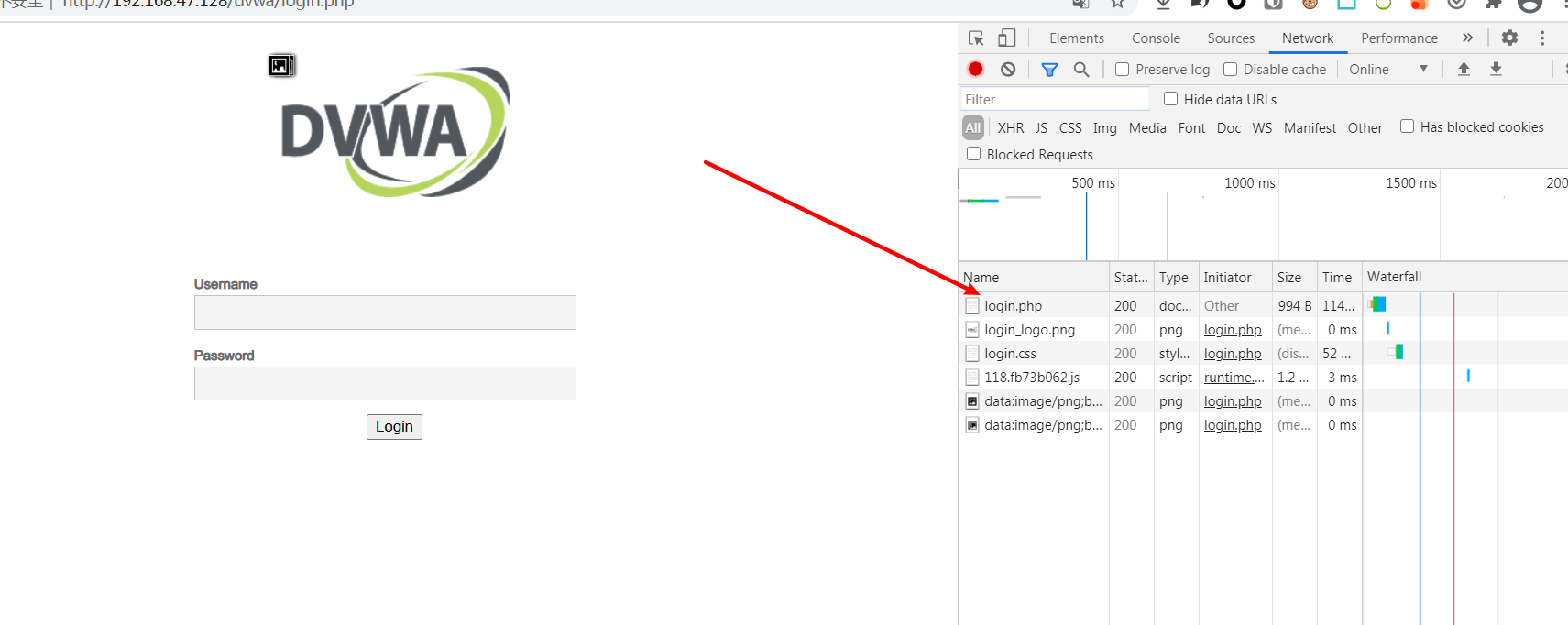Click the Login button

[394, 426]
